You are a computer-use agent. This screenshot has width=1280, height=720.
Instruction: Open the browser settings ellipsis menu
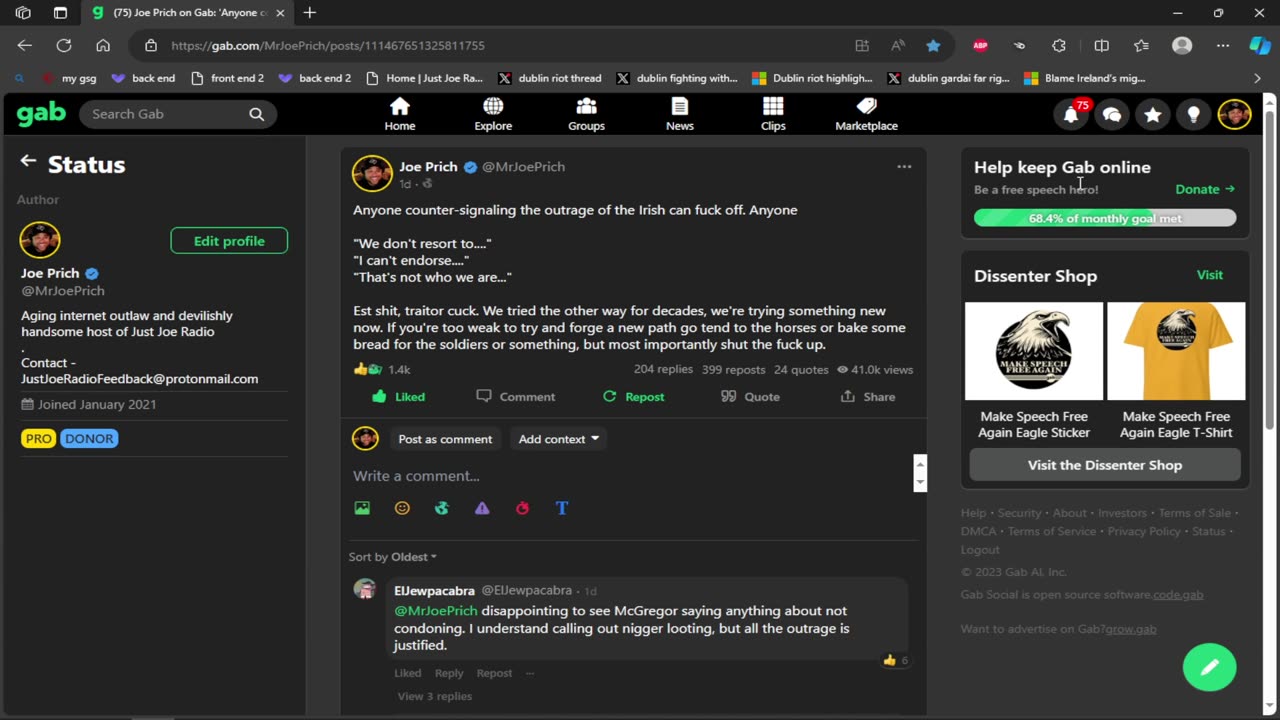pos(1223,45)
